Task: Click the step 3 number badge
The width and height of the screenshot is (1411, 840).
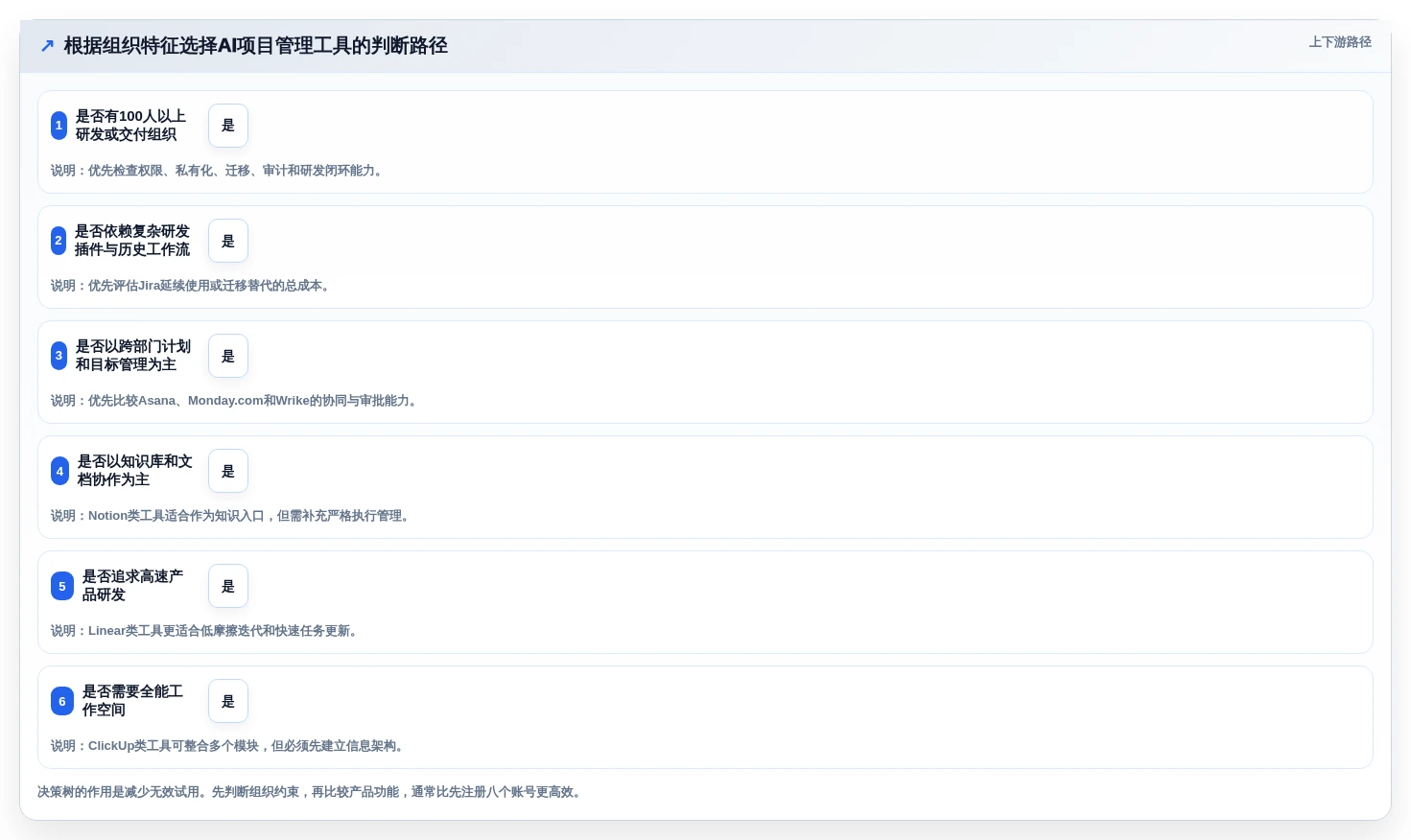Action: click(x=59, y=356)
